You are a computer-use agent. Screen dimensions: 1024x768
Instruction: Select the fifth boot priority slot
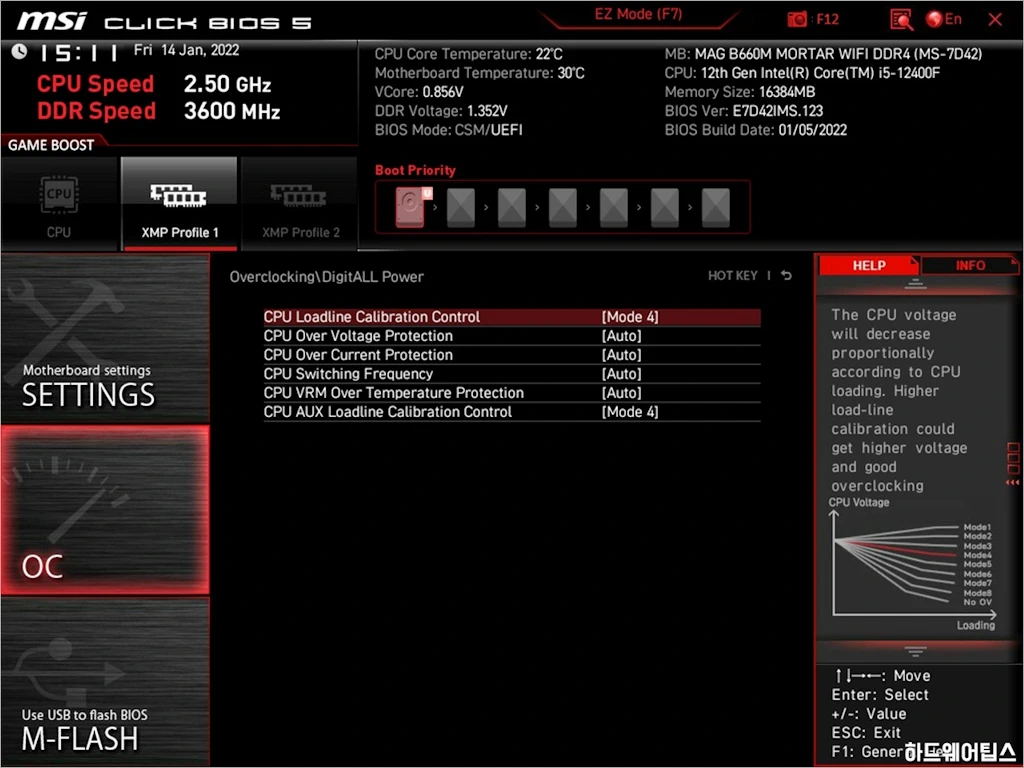click(613, 207)
